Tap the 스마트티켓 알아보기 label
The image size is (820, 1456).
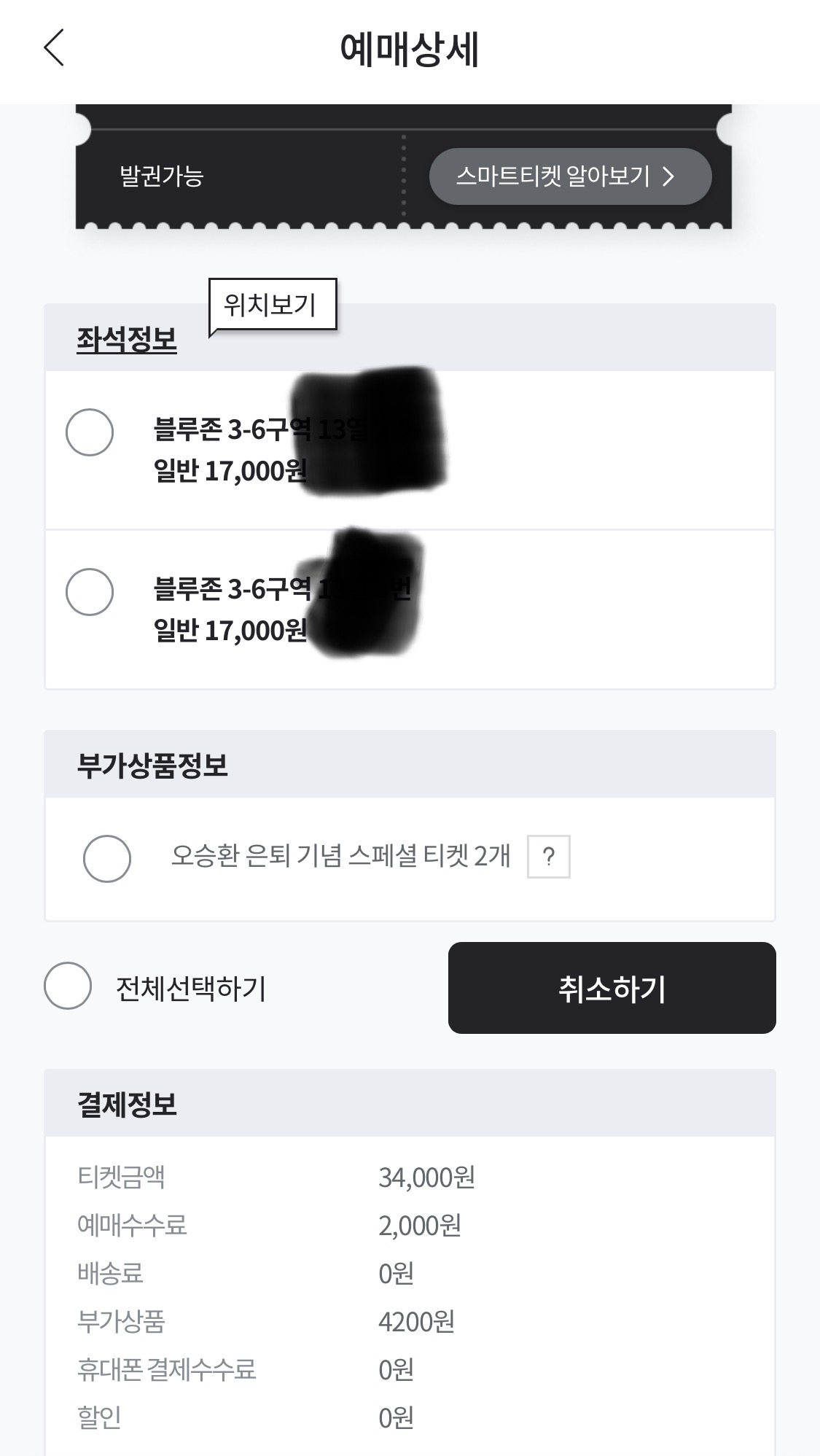(552, 176)
